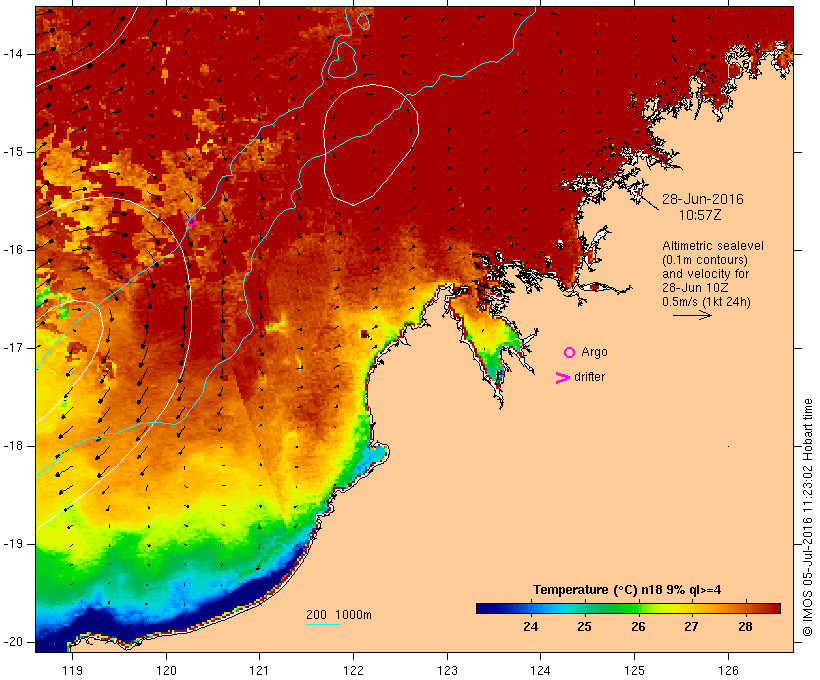Screen dimensions: 820x680
Task: Click the latitude axis label '-20'
Action: point(13,642)
